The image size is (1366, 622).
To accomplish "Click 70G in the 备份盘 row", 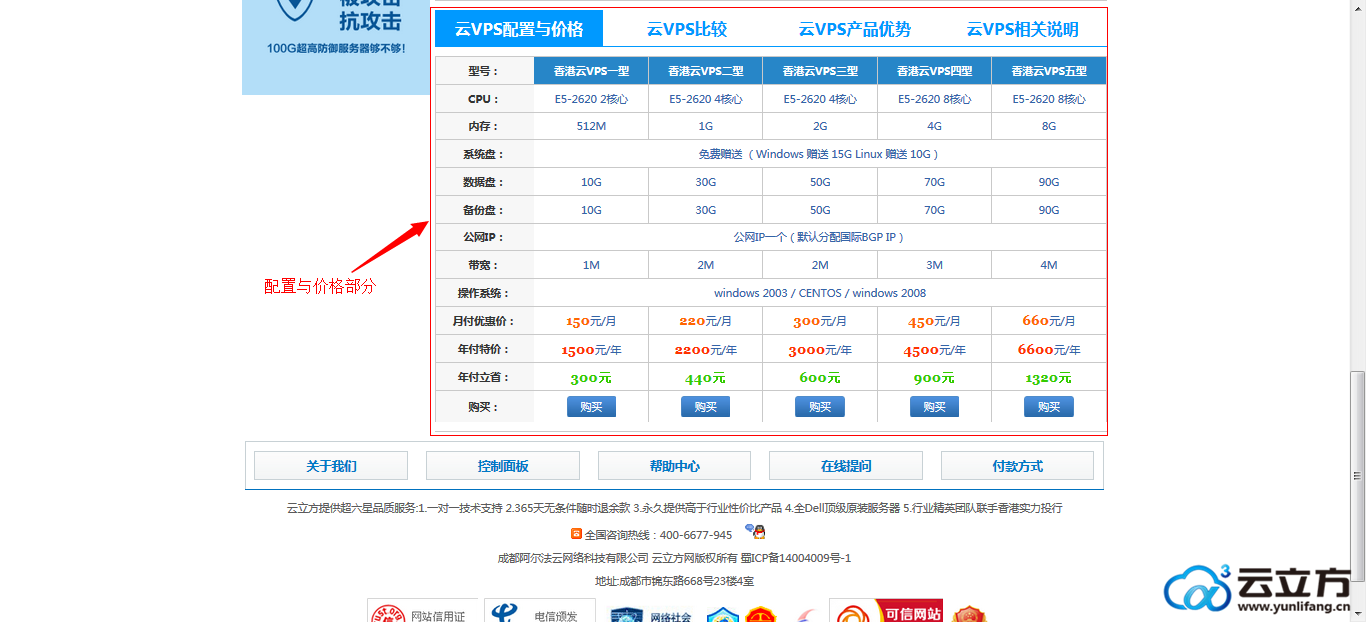I will pos(934,210).
